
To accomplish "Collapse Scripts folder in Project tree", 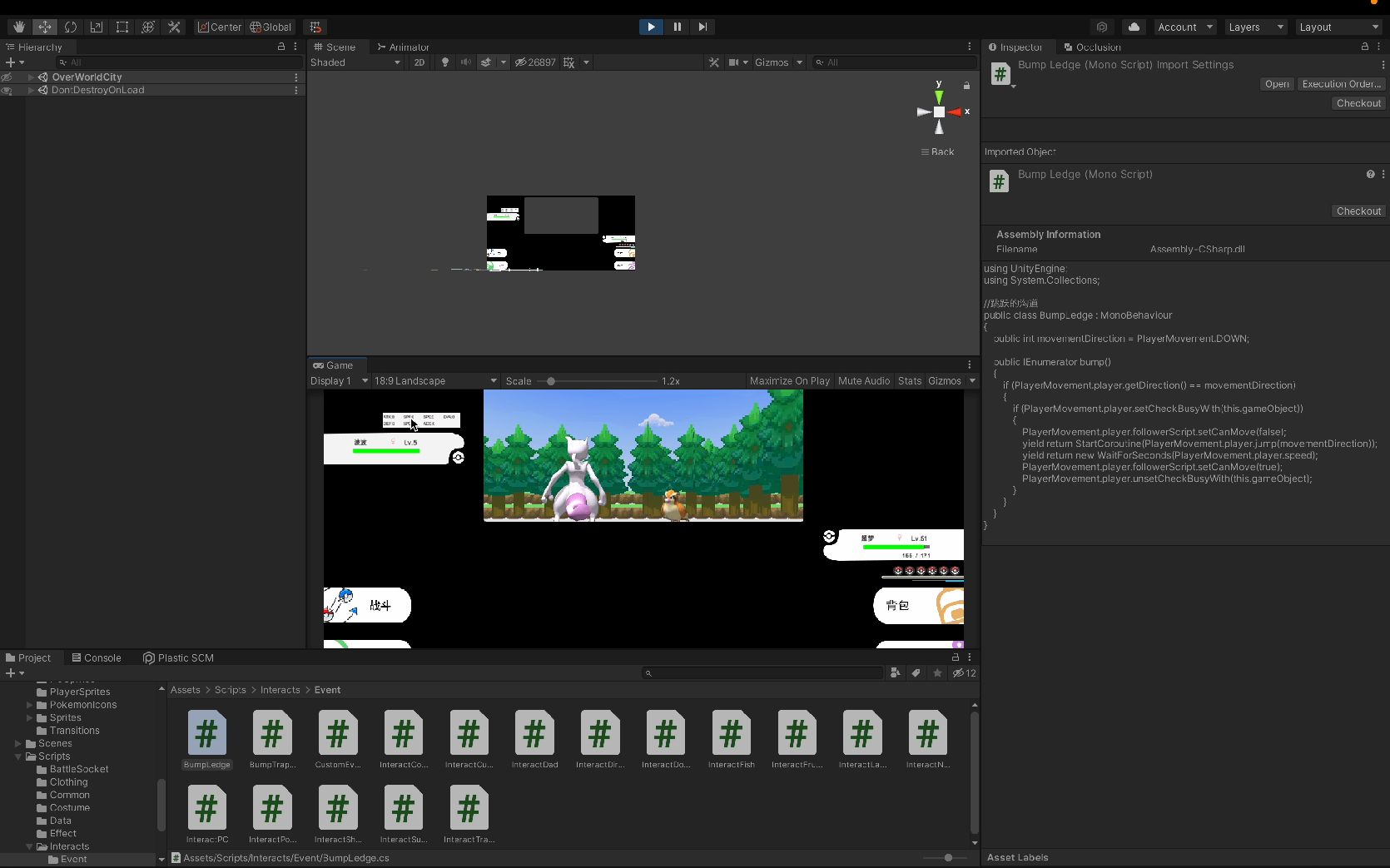I will pyautogui.click(x=18, y=756).
